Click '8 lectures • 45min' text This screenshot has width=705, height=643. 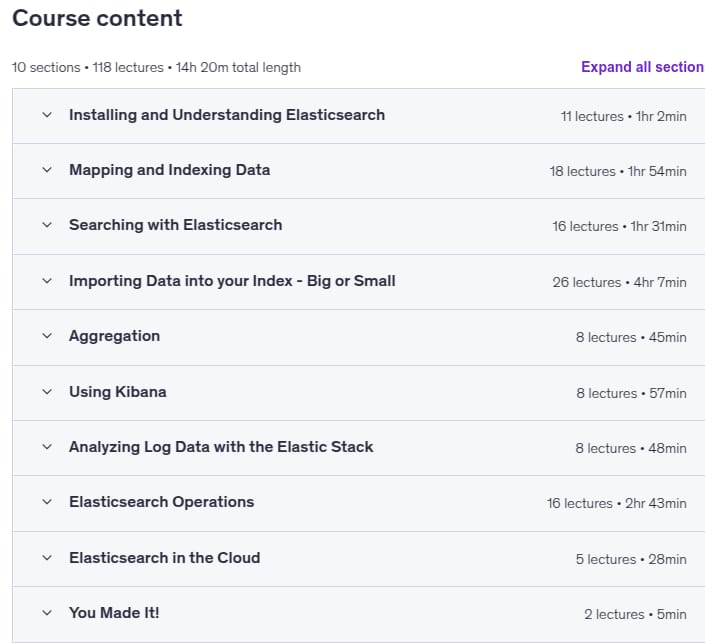pyautogui.click(x=631, y=337)
